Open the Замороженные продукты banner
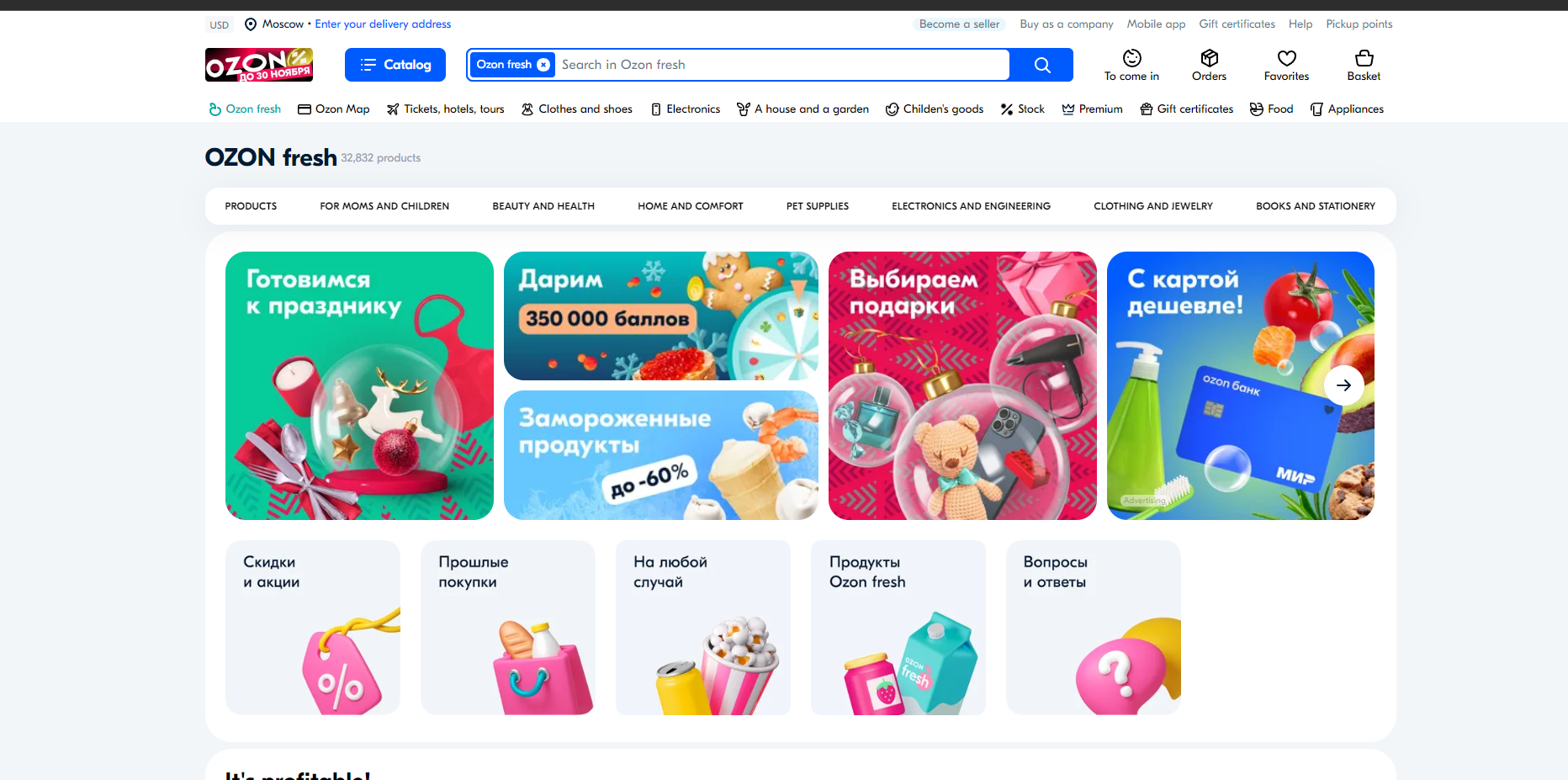Viewport: 1568px width, 780px height. [661, 455]
